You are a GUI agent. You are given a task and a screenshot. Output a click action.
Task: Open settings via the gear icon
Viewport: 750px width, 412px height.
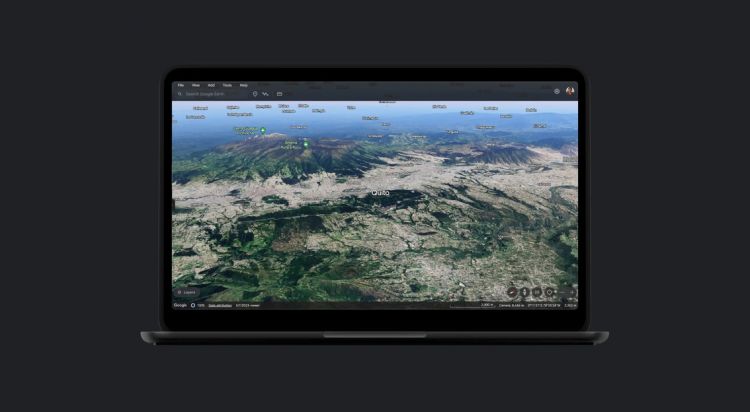click(557, 91)
